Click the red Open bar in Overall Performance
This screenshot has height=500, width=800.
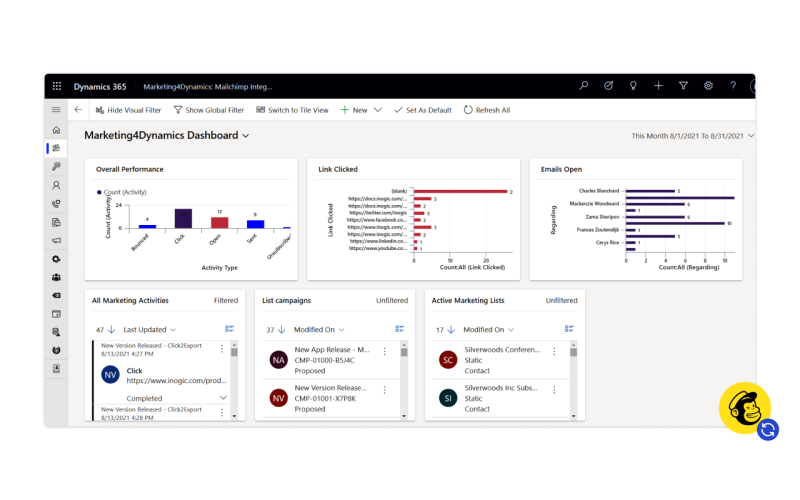219,222
